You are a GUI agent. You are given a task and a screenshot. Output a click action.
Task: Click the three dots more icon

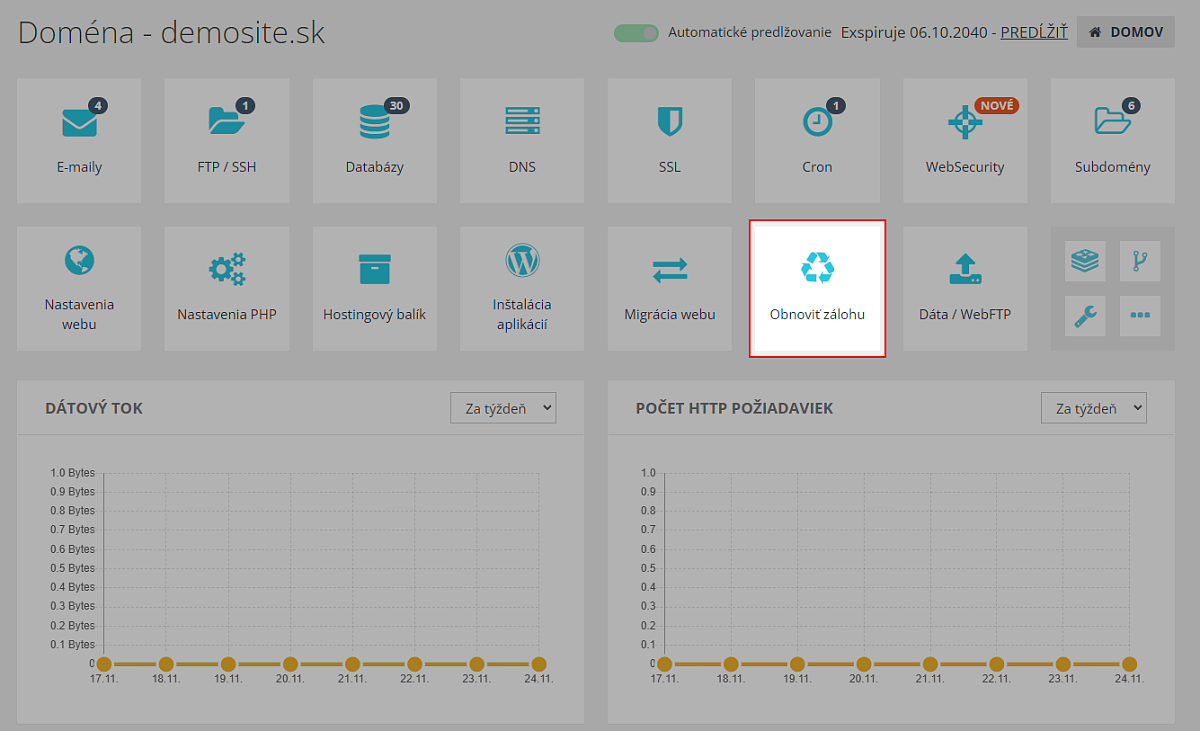click(1140, 316)
